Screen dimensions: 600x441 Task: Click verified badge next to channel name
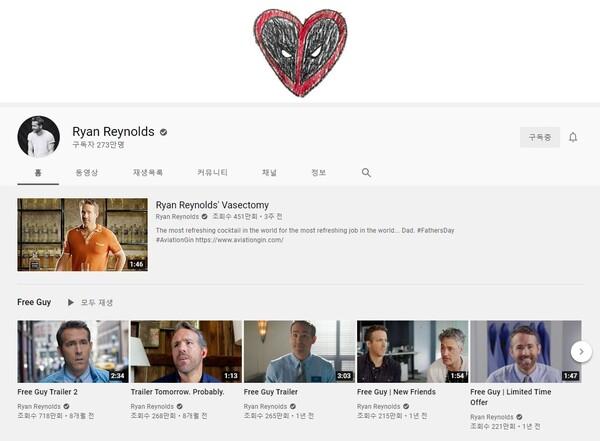(x=163, y=132)
